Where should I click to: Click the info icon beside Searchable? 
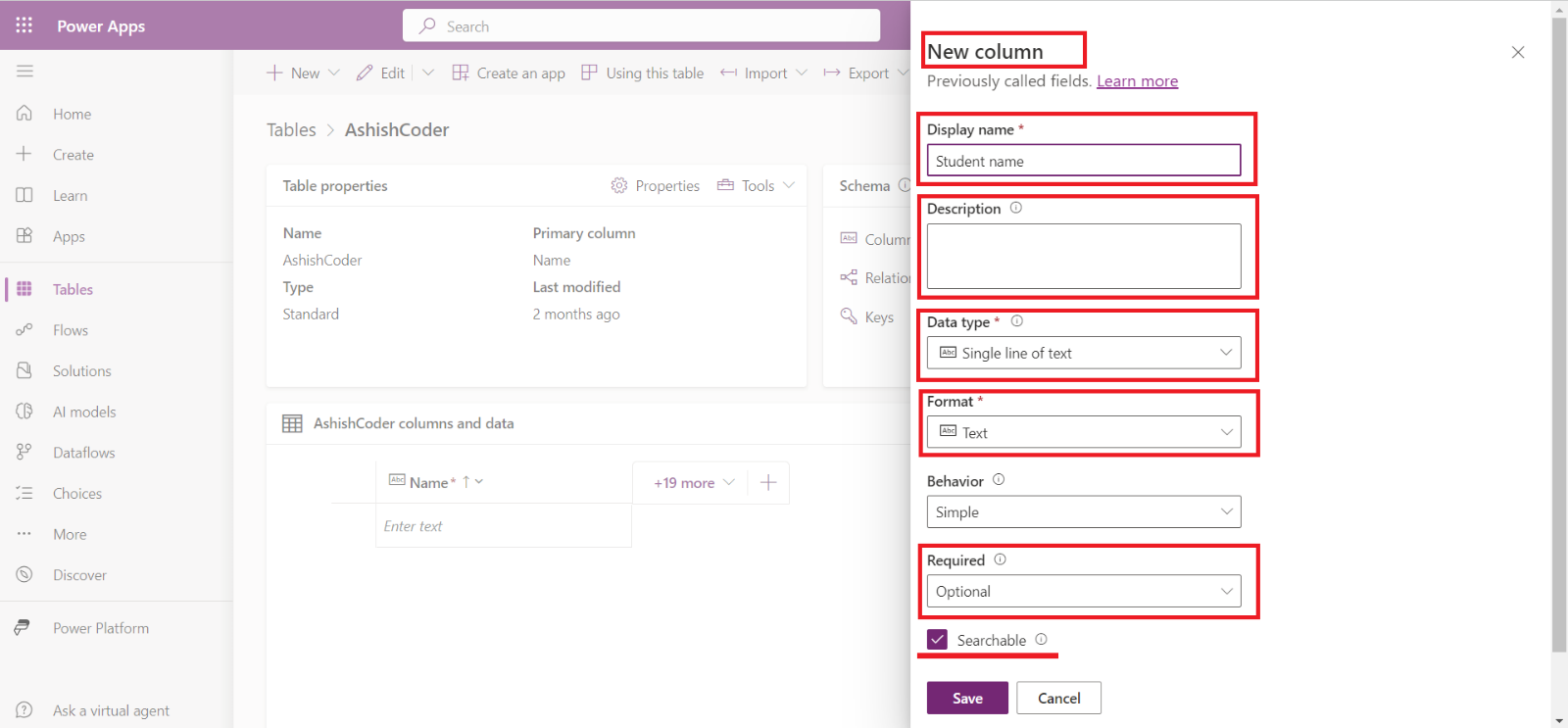pyautogui.click(x=1041, y=640)
